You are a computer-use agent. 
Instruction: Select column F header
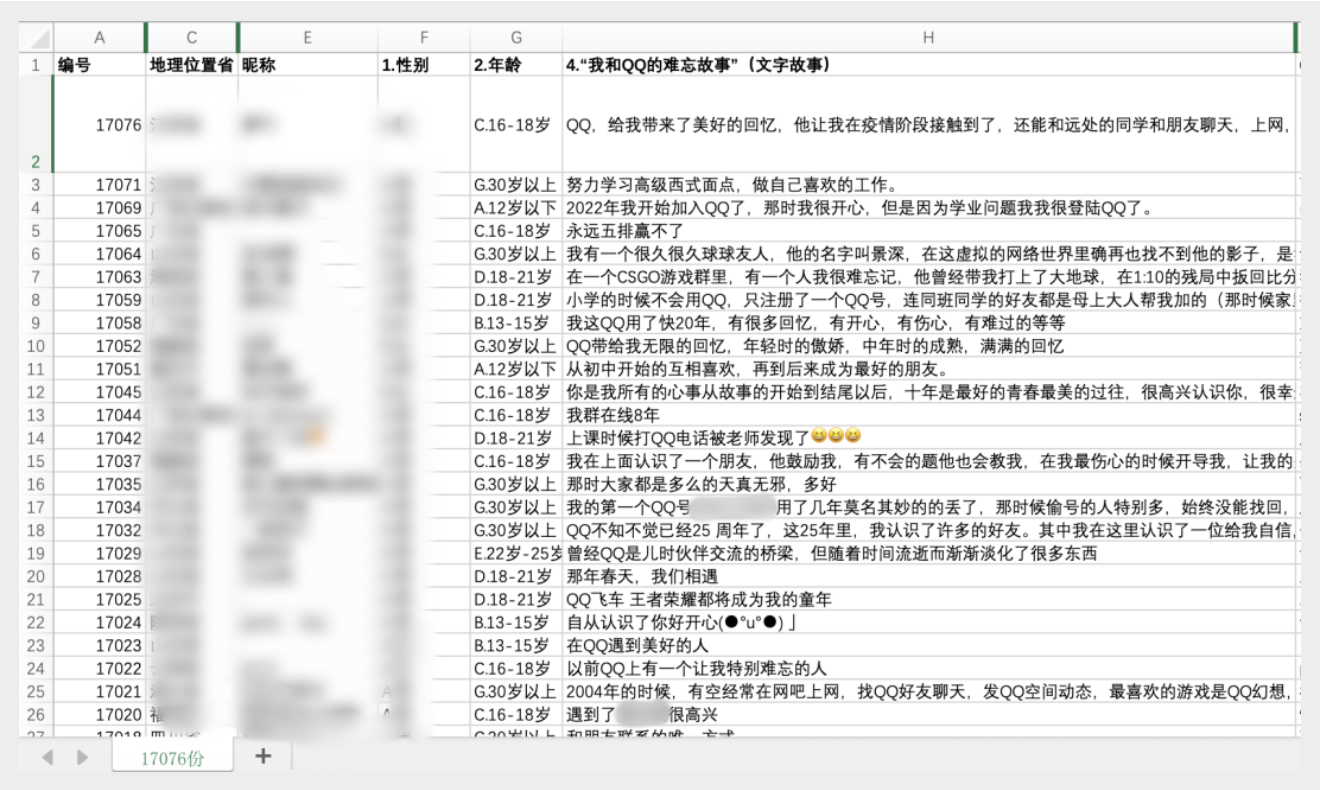[x=424, y=38]
